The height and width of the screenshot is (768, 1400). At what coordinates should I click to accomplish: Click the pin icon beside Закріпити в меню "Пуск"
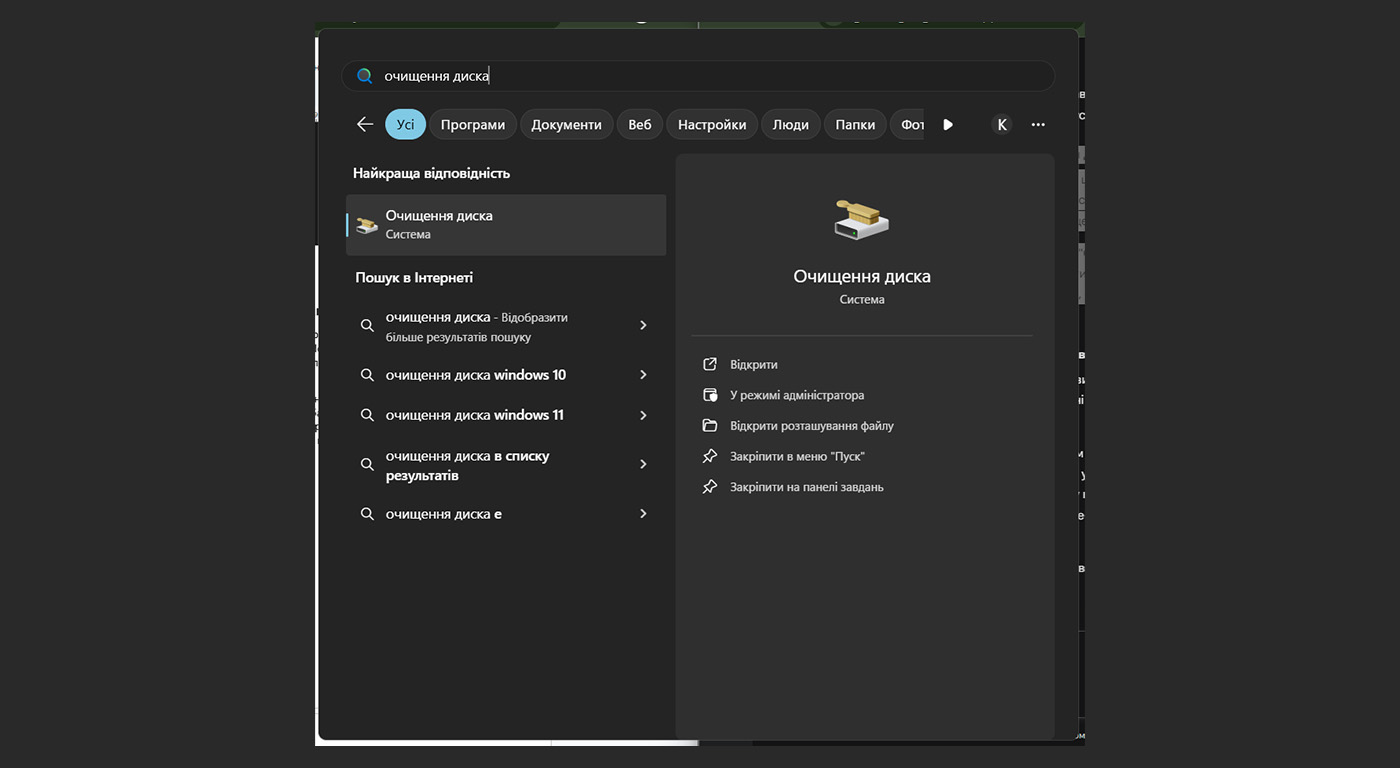pos(710,456)
